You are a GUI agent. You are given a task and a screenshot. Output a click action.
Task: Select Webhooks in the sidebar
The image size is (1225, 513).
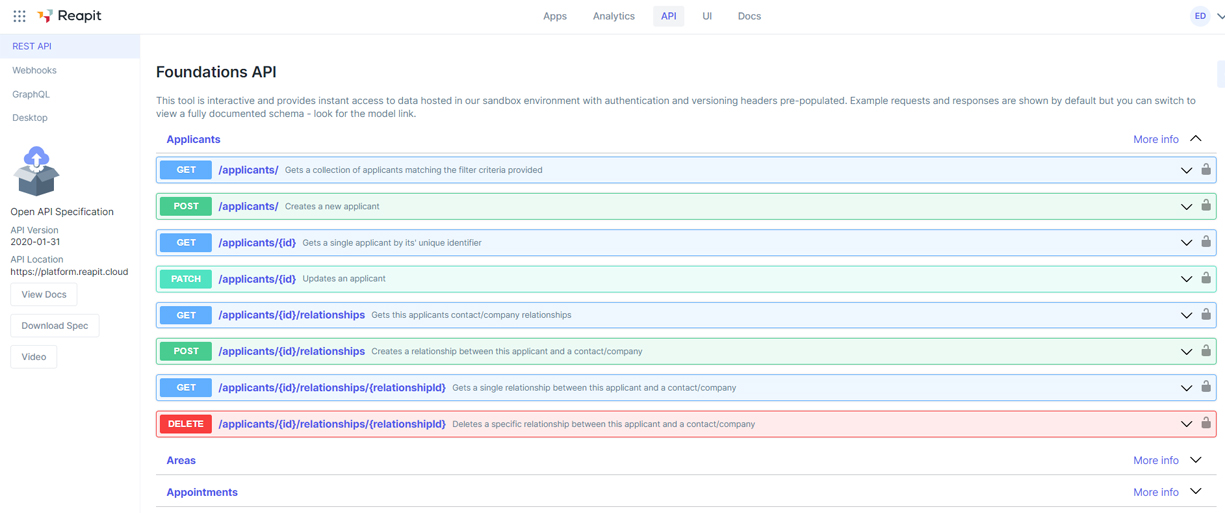pyautogui.click(x=34, y=70)
